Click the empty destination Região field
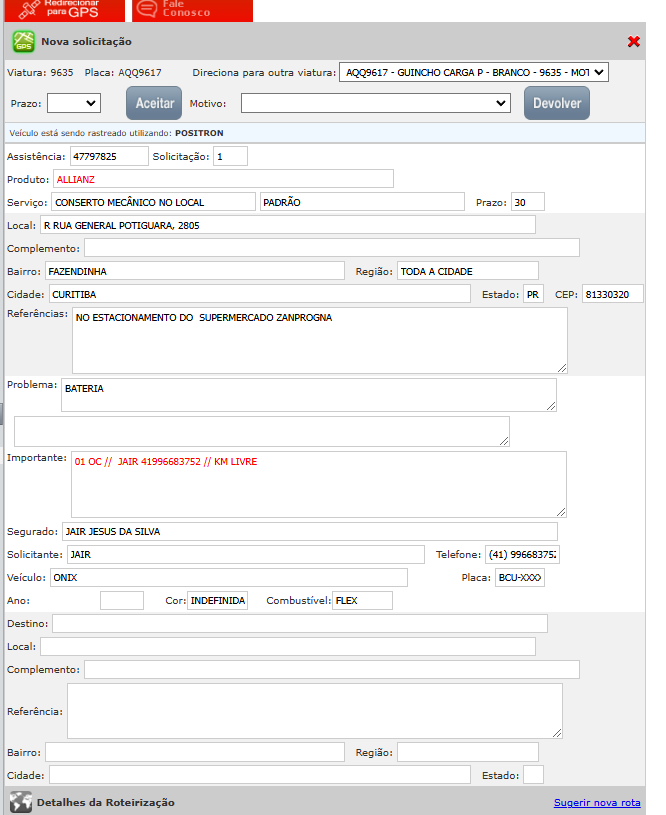The image size is (666, 815). pyautogui.click(x=468, y=752)
